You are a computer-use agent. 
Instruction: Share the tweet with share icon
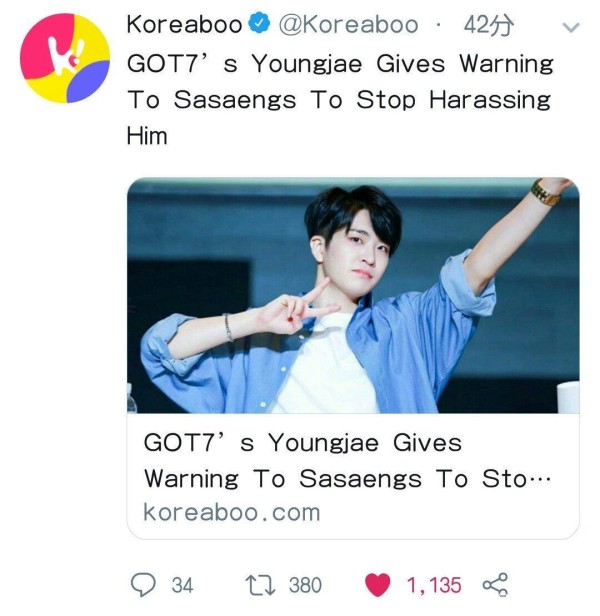495,585
